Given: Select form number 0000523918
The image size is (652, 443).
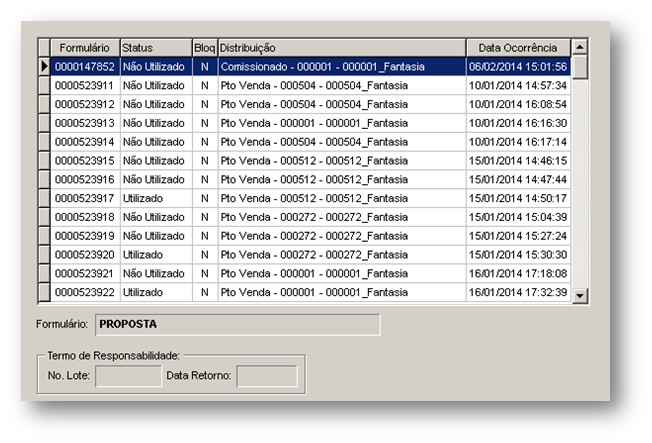Looking at the screenshot, I should 85,217.
